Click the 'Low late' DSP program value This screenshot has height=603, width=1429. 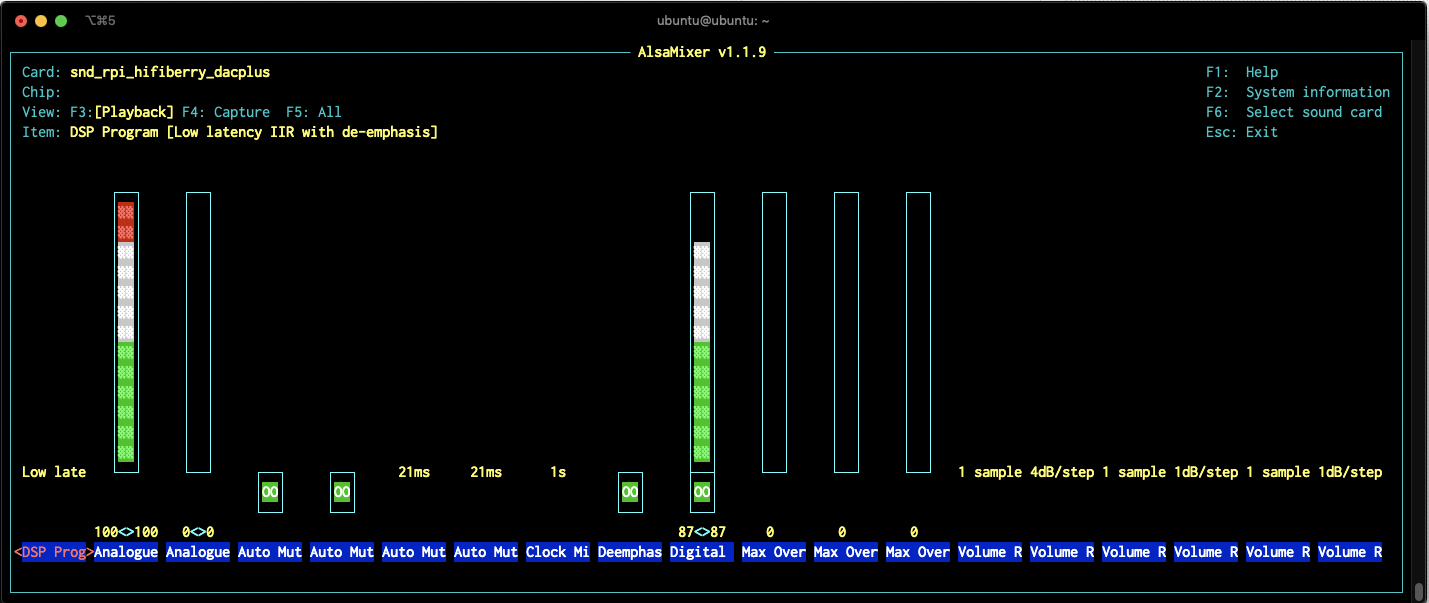point(54,472)
